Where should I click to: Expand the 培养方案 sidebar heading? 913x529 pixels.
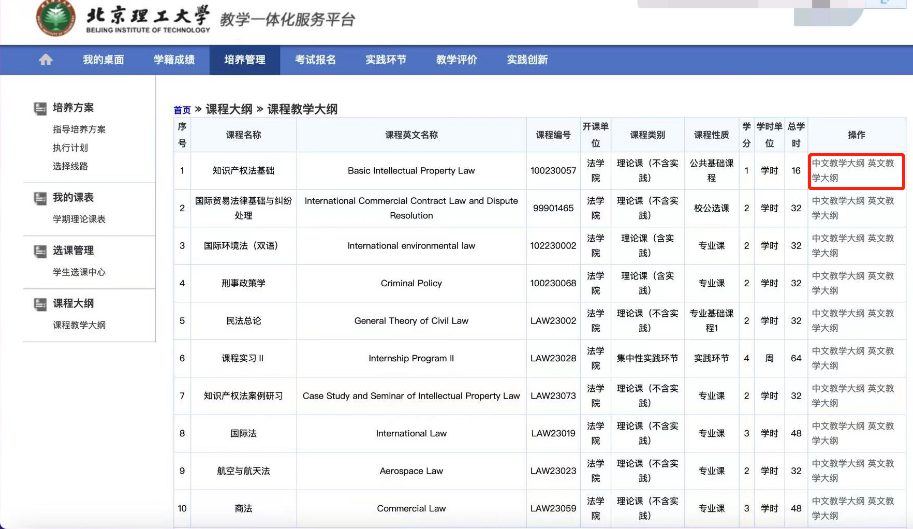coord(73,108)
